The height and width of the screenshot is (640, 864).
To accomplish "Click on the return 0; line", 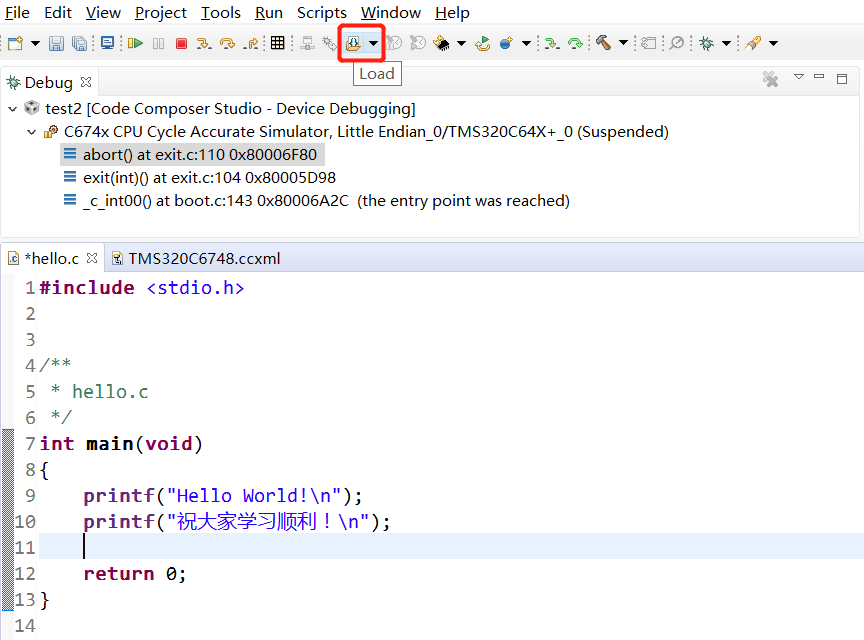I will (x=134, y=574).
